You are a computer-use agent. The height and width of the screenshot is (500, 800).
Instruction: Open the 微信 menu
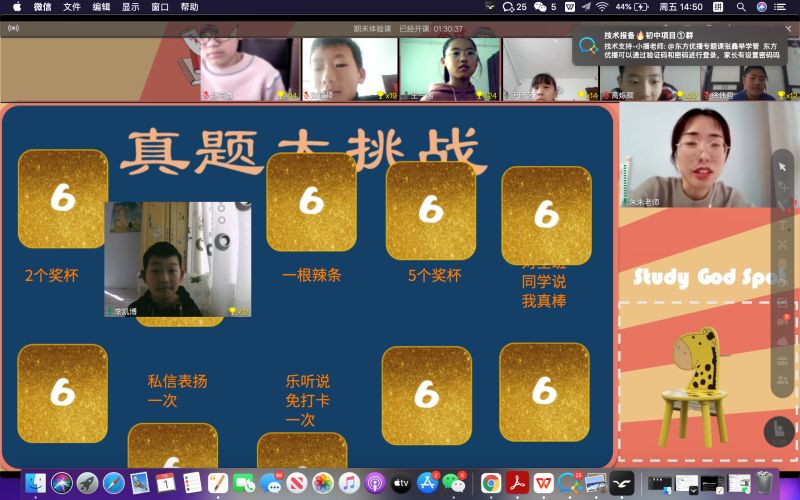pyautogui.click(x=42, y=7)
